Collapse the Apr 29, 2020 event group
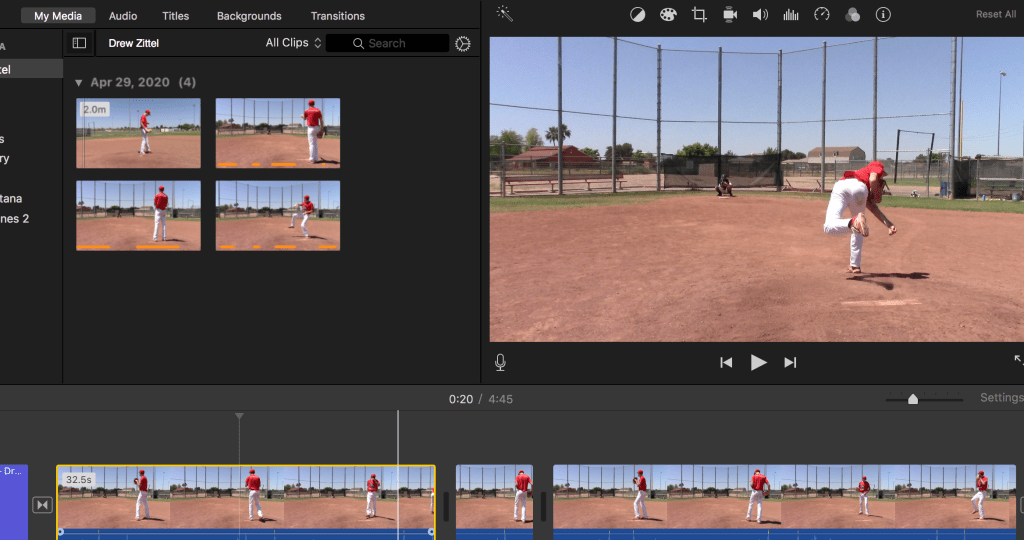 click(x=79, y=82)
